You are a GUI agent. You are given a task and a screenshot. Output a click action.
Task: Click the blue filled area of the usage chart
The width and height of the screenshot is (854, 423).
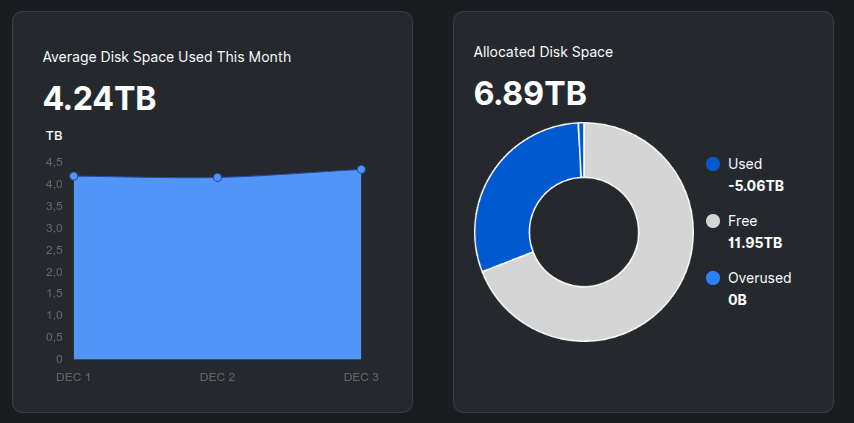pyautogui.click(x=217, y=270)
